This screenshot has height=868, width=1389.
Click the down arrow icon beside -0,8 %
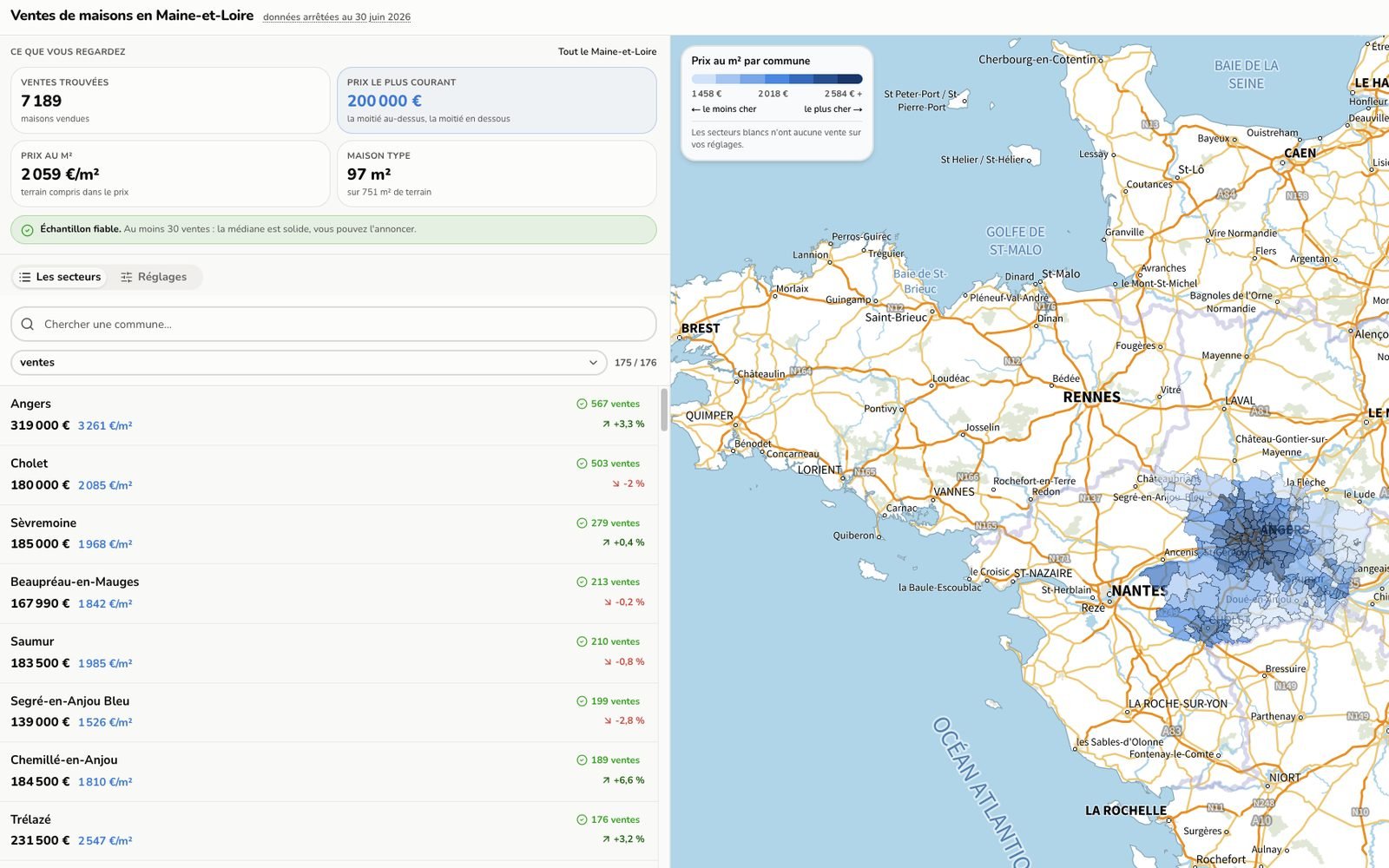pos(609,661)
